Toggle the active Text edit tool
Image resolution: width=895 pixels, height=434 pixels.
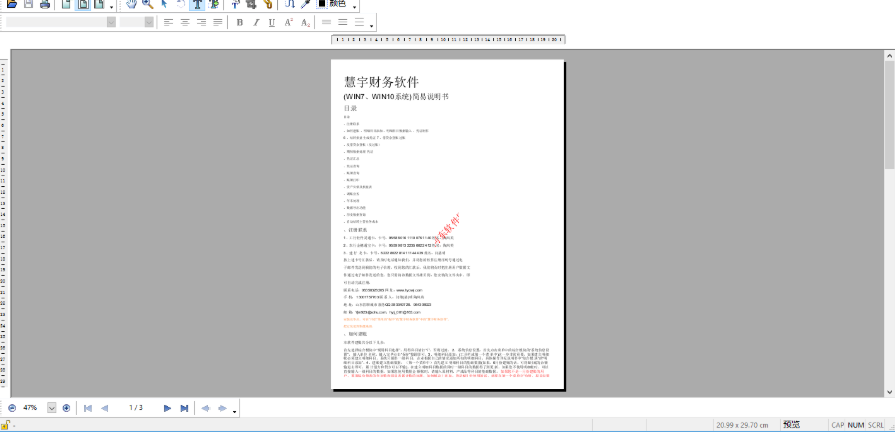[x=197, y=4]
